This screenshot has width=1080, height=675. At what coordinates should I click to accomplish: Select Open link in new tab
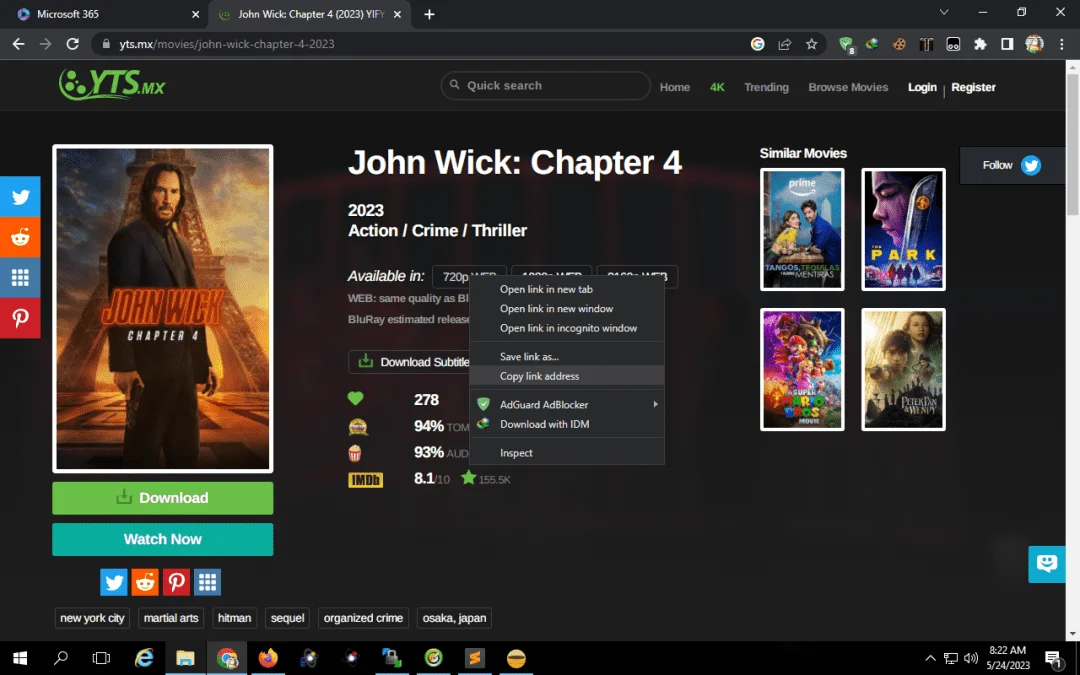[x=567, y=289]
